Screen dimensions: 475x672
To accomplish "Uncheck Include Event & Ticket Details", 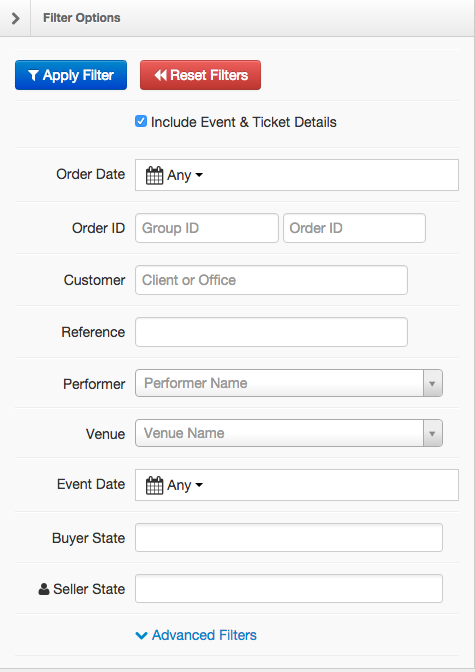I will click(141, 121).
